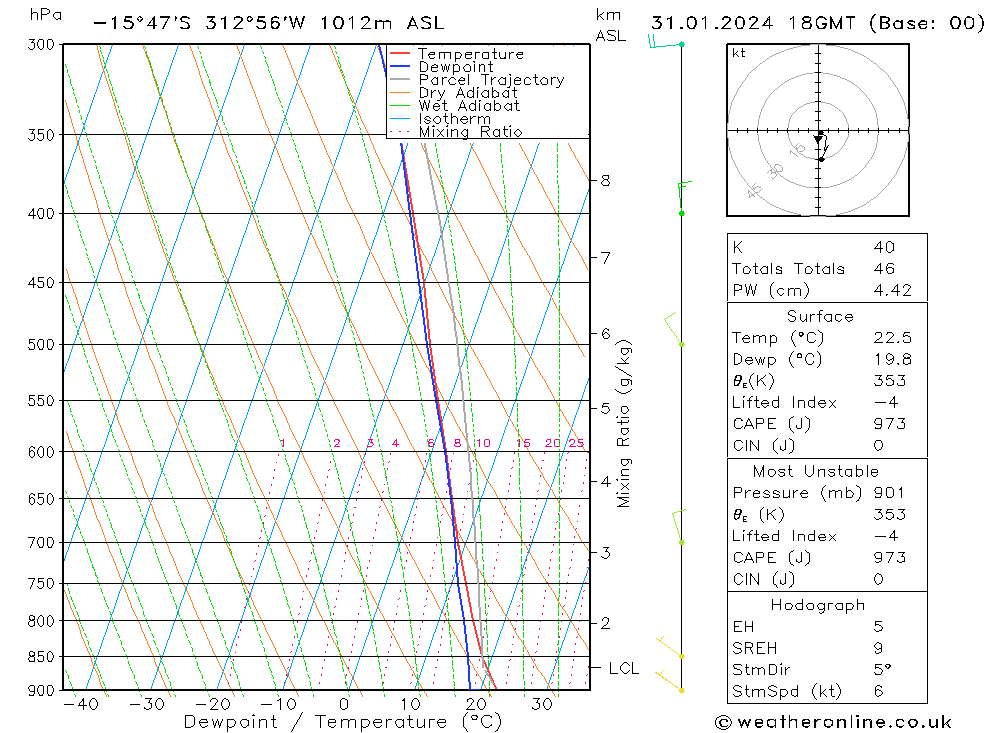
Task: Click the wind barb at 900 hPa
Action: coord(670,681)
